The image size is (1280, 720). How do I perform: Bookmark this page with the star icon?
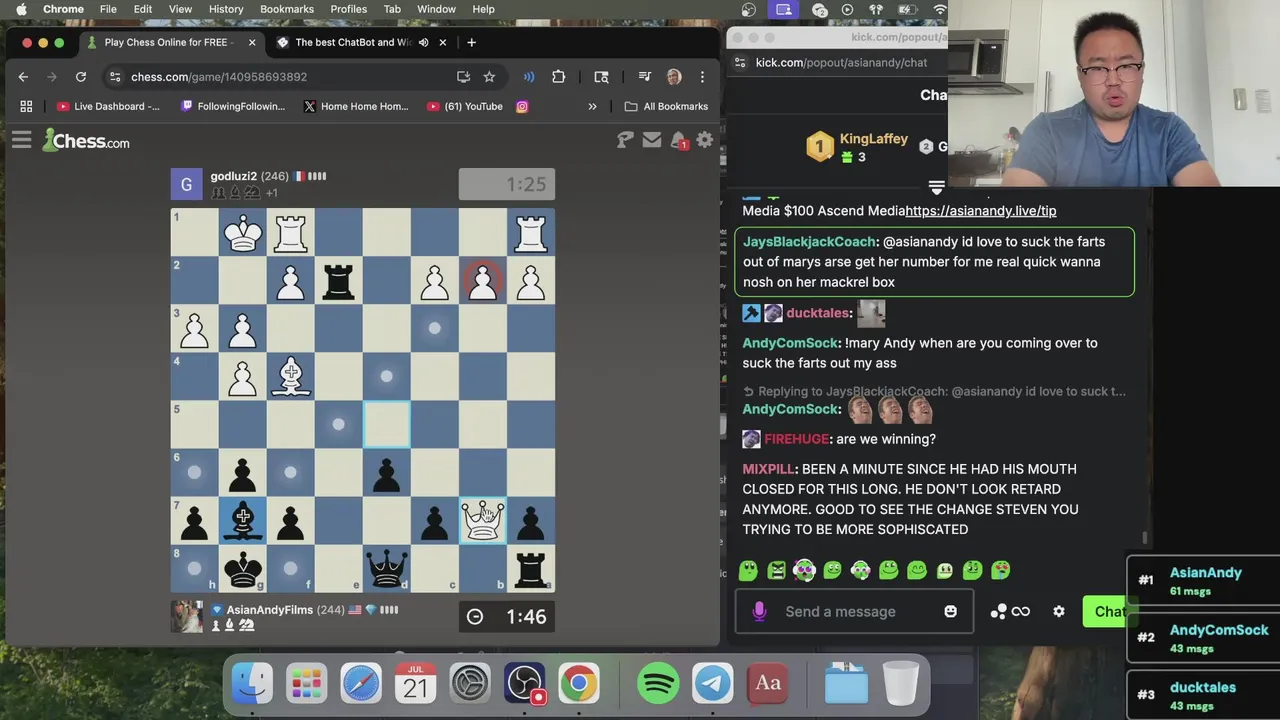[x=489, y=76]
